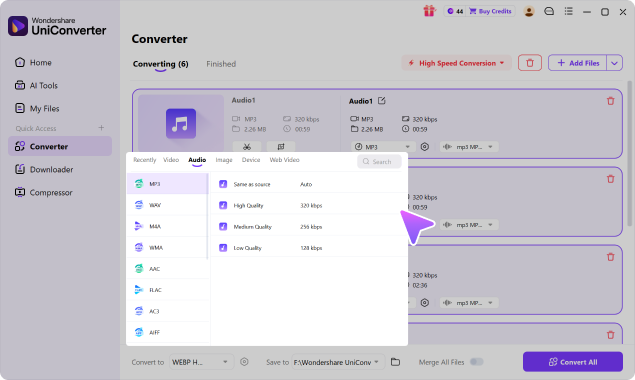The height and width of the screenshot is (380, 635).
Task: Select M4A format in the list
Action: coord(167,226)
